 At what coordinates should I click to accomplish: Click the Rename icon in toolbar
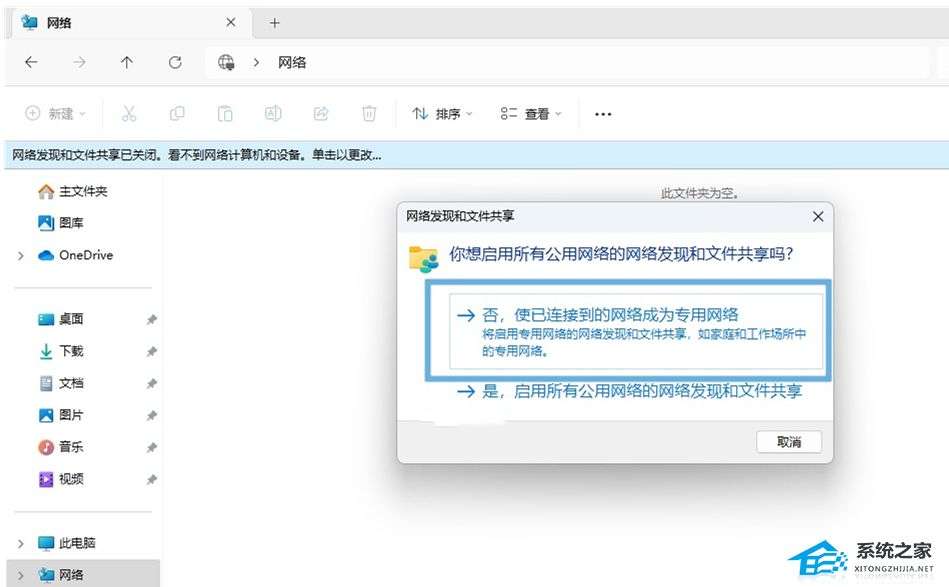tap(273, 114)
